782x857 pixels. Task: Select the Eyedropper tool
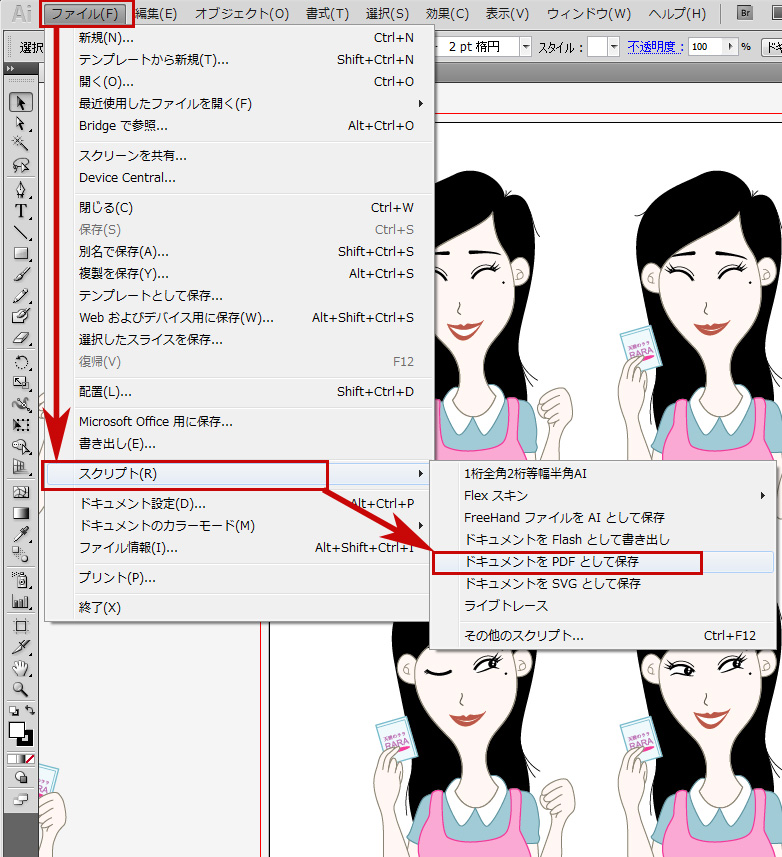click(x=21, y=534)
